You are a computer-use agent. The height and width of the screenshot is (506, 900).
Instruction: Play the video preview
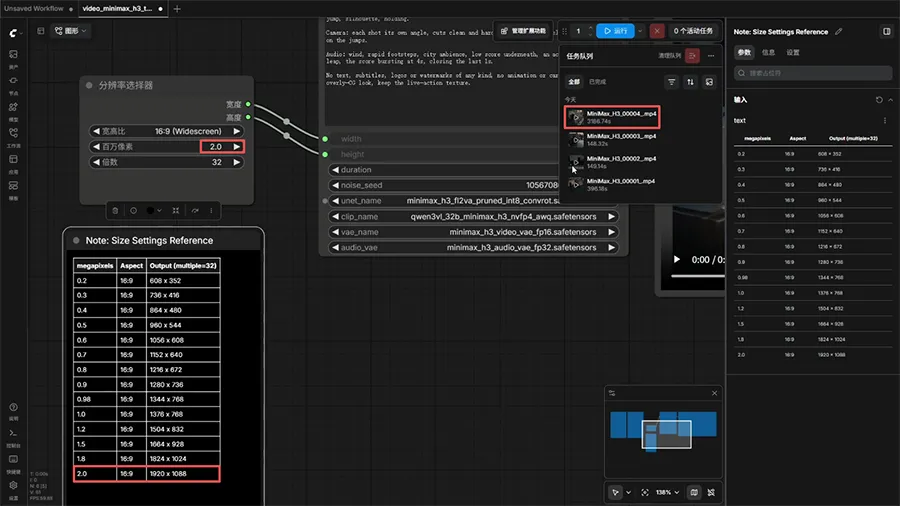(x=677, y=259)
